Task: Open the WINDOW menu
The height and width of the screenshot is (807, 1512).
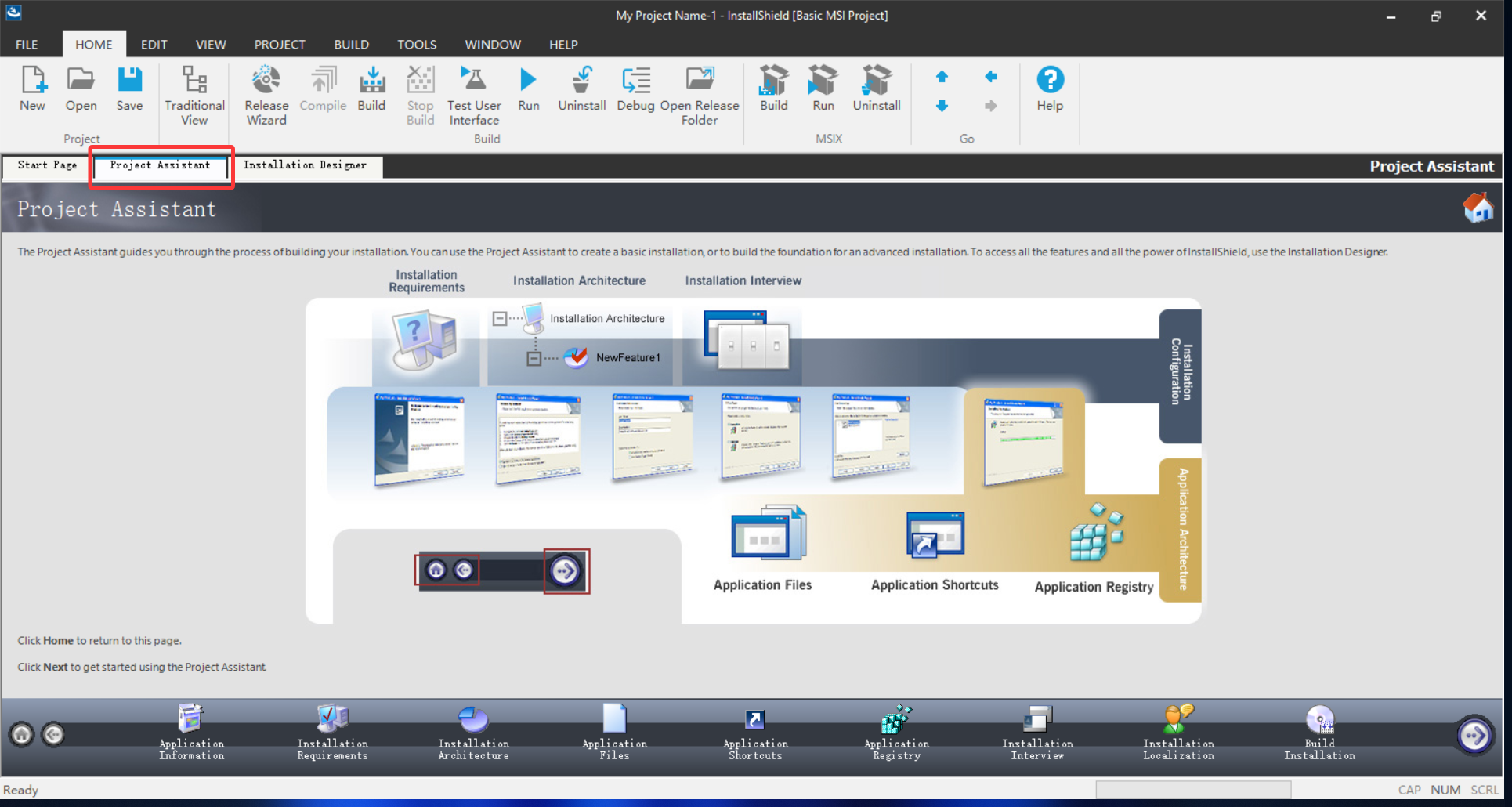Action: pyautogui.click(x=493, y=45)
